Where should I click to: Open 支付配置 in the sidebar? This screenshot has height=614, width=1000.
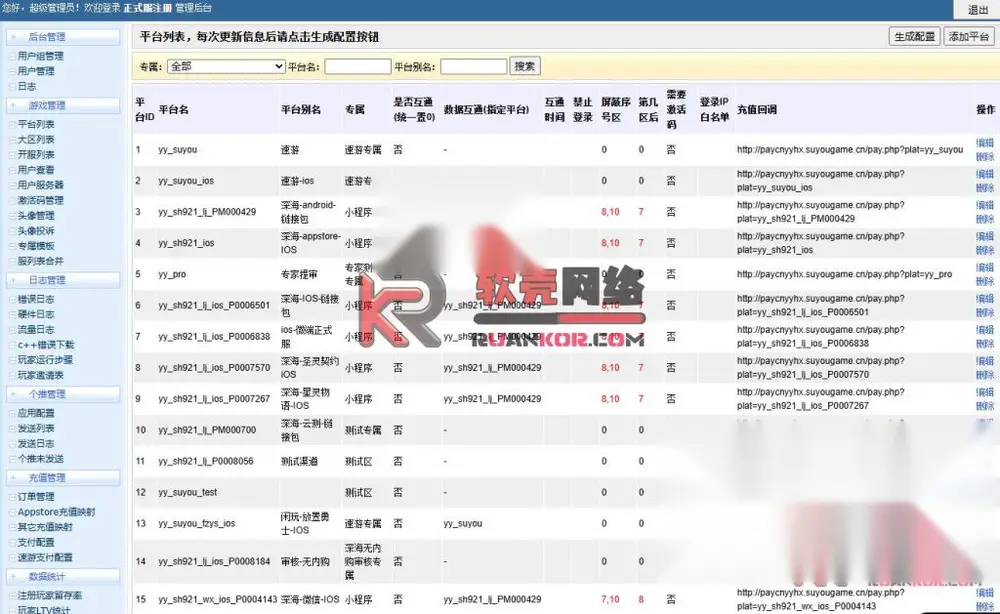[36, 543]
